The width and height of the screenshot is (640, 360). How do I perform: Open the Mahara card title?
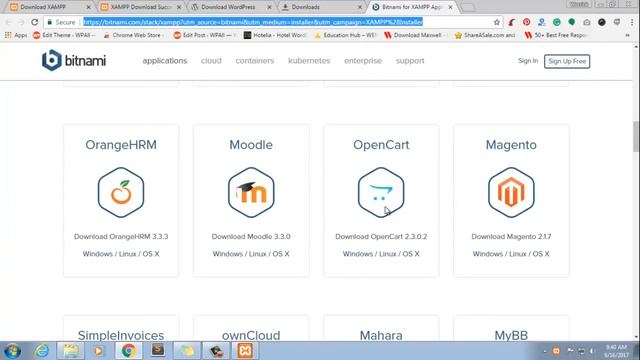click(381, 336)
